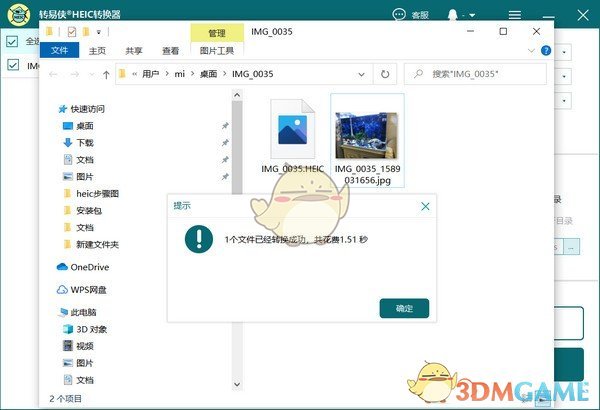Open the 文件 ribbon tab
The image size is (600, 410).
tap(59, 50)
